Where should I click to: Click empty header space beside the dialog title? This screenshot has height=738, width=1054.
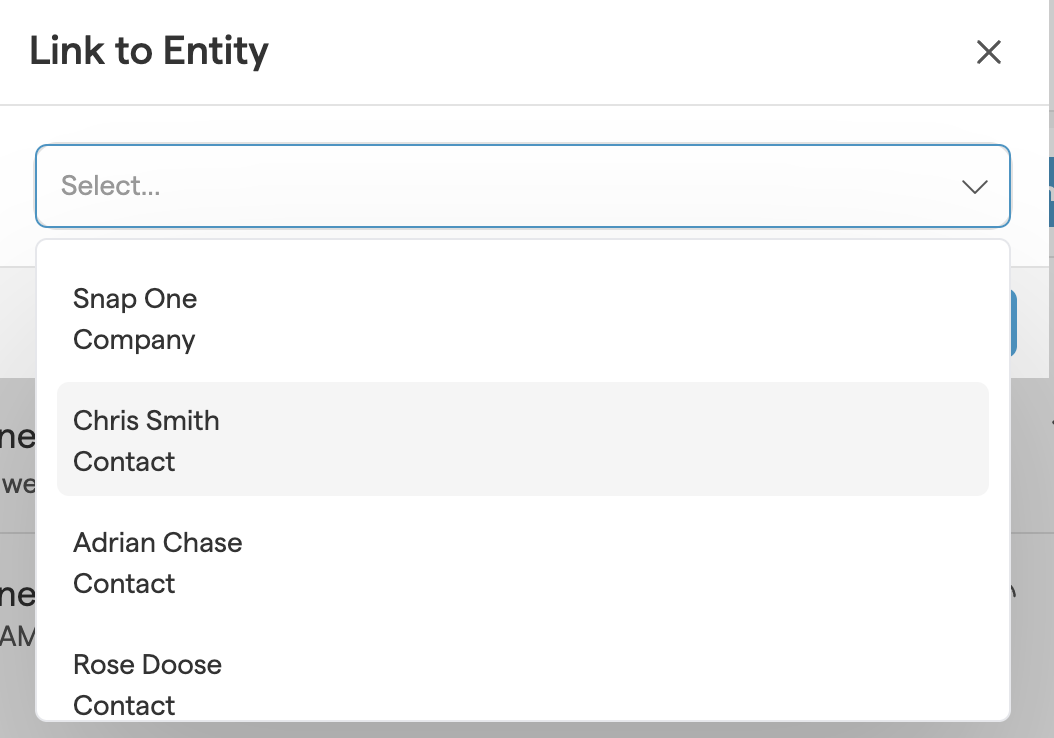[600, 52]
